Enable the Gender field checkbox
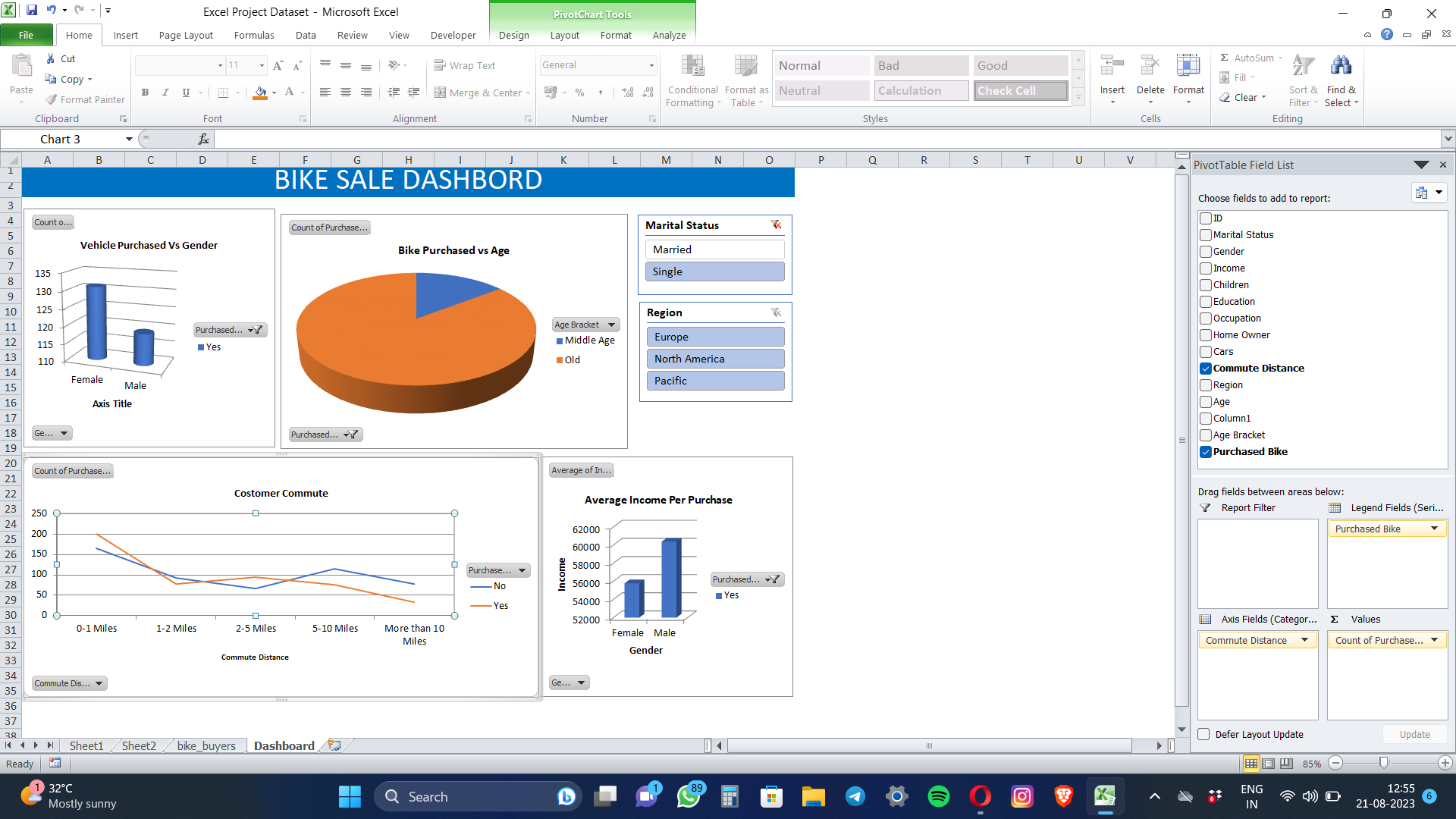Viewport: 1456px width, 819px height. click(x=1205, y=251)
